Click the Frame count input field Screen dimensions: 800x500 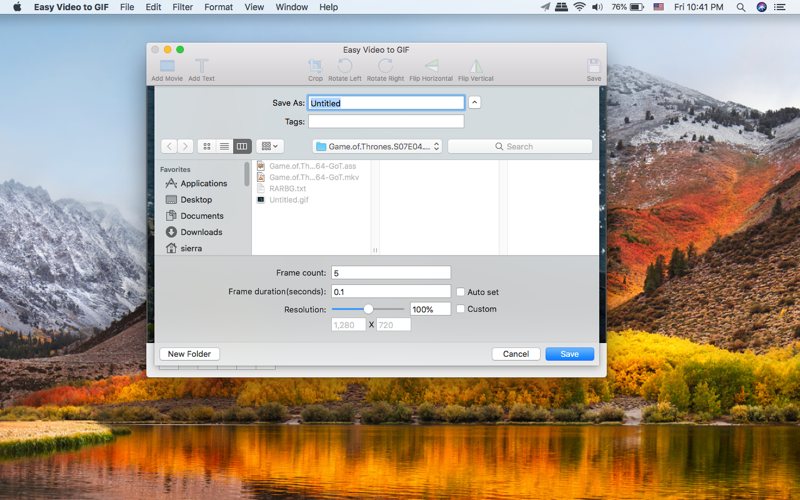(x=391, y=273)
